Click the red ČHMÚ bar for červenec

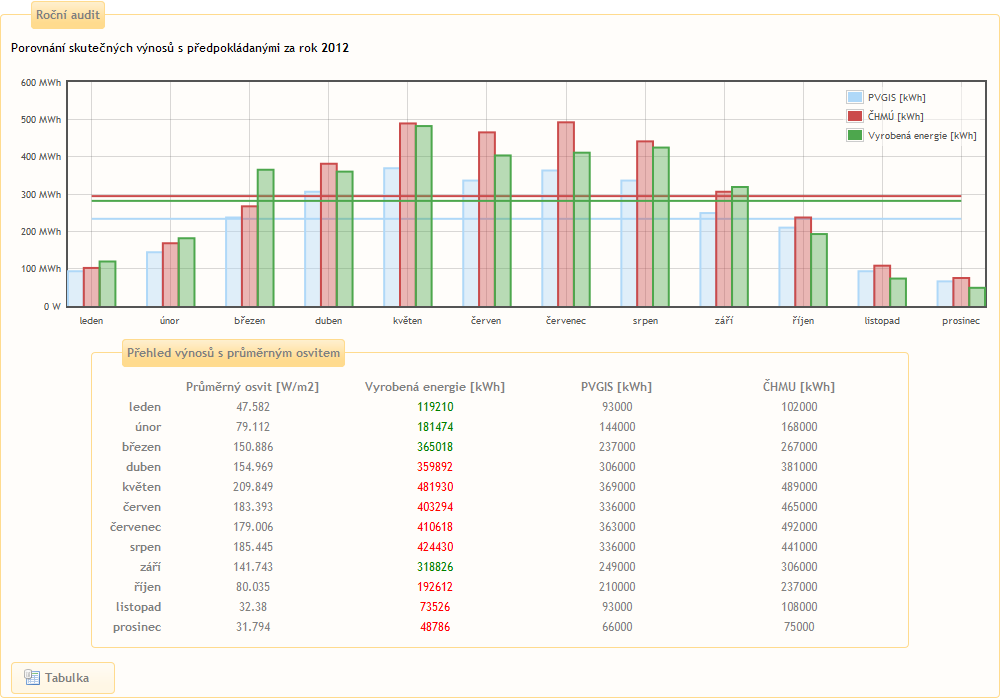pos(566,215)
